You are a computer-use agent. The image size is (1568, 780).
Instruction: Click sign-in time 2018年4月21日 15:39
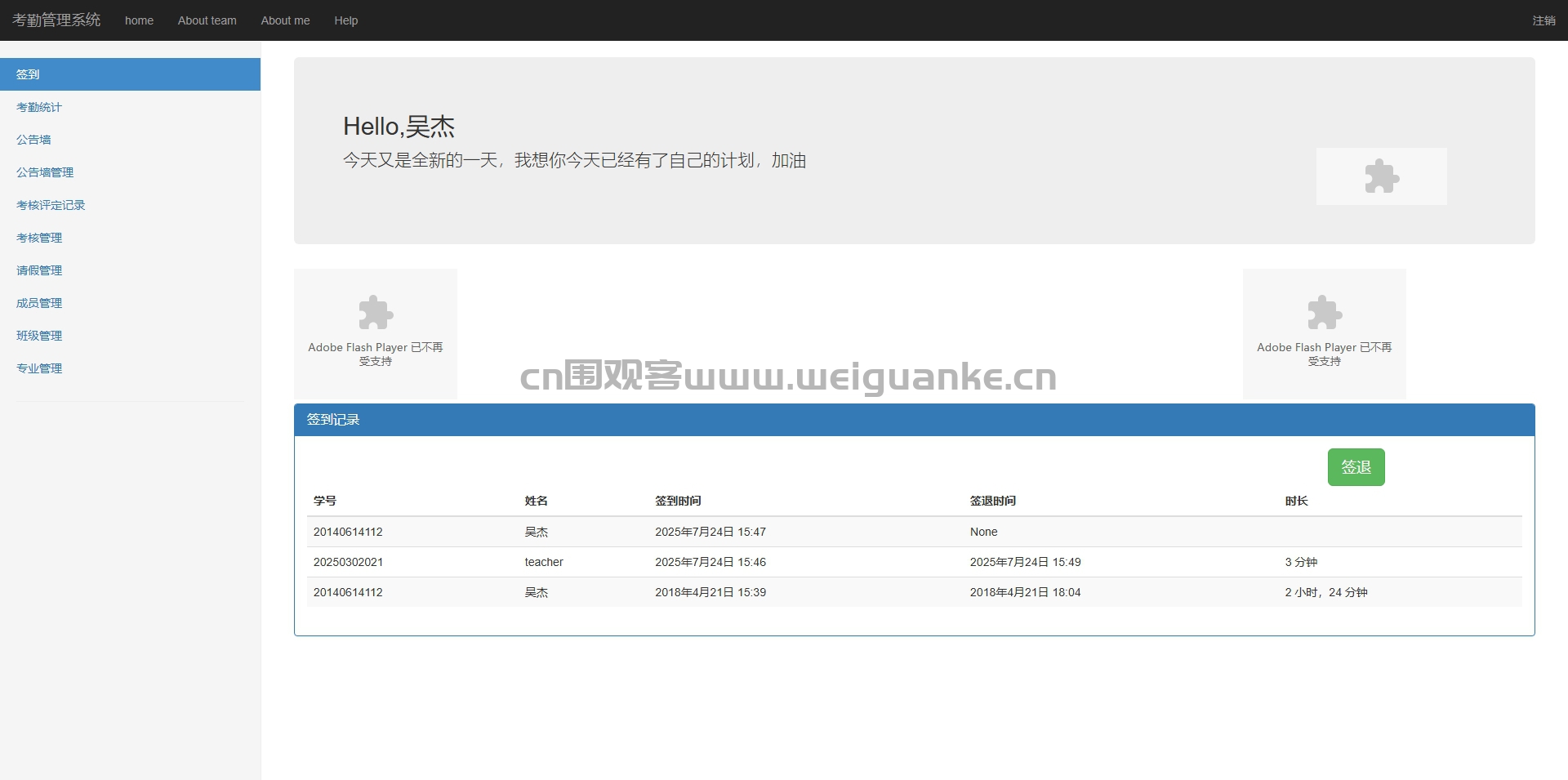710,592
